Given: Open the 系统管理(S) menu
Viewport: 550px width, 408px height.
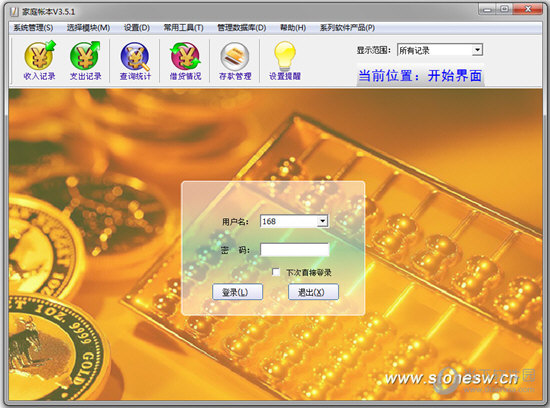Looking at the screenshot, I should pyautogui.click(x=33, y=28).
